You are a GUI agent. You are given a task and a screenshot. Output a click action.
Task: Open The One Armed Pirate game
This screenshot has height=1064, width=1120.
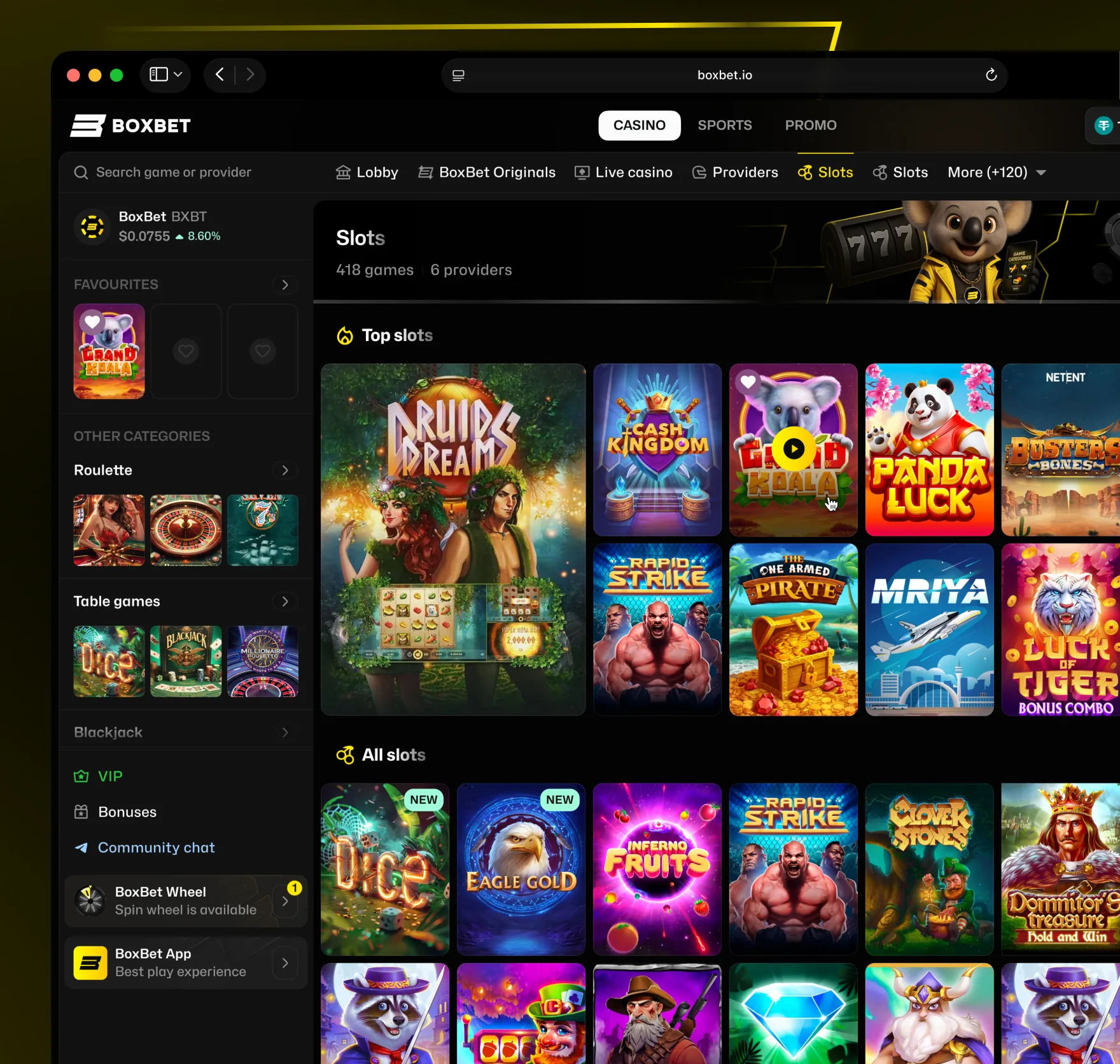coord(794,630)
